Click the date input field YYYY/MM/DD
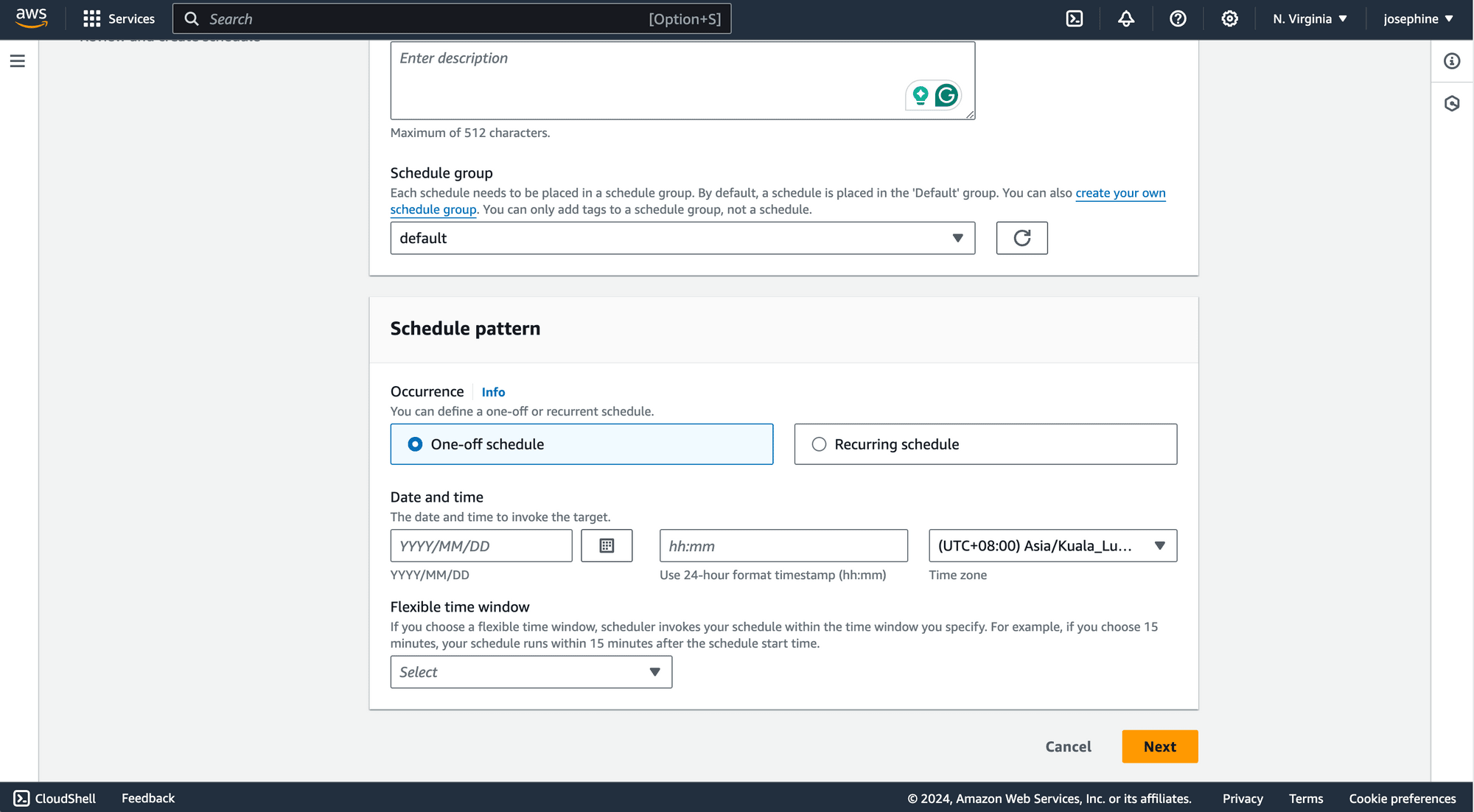1474x812 pixels. pos(481,545)
